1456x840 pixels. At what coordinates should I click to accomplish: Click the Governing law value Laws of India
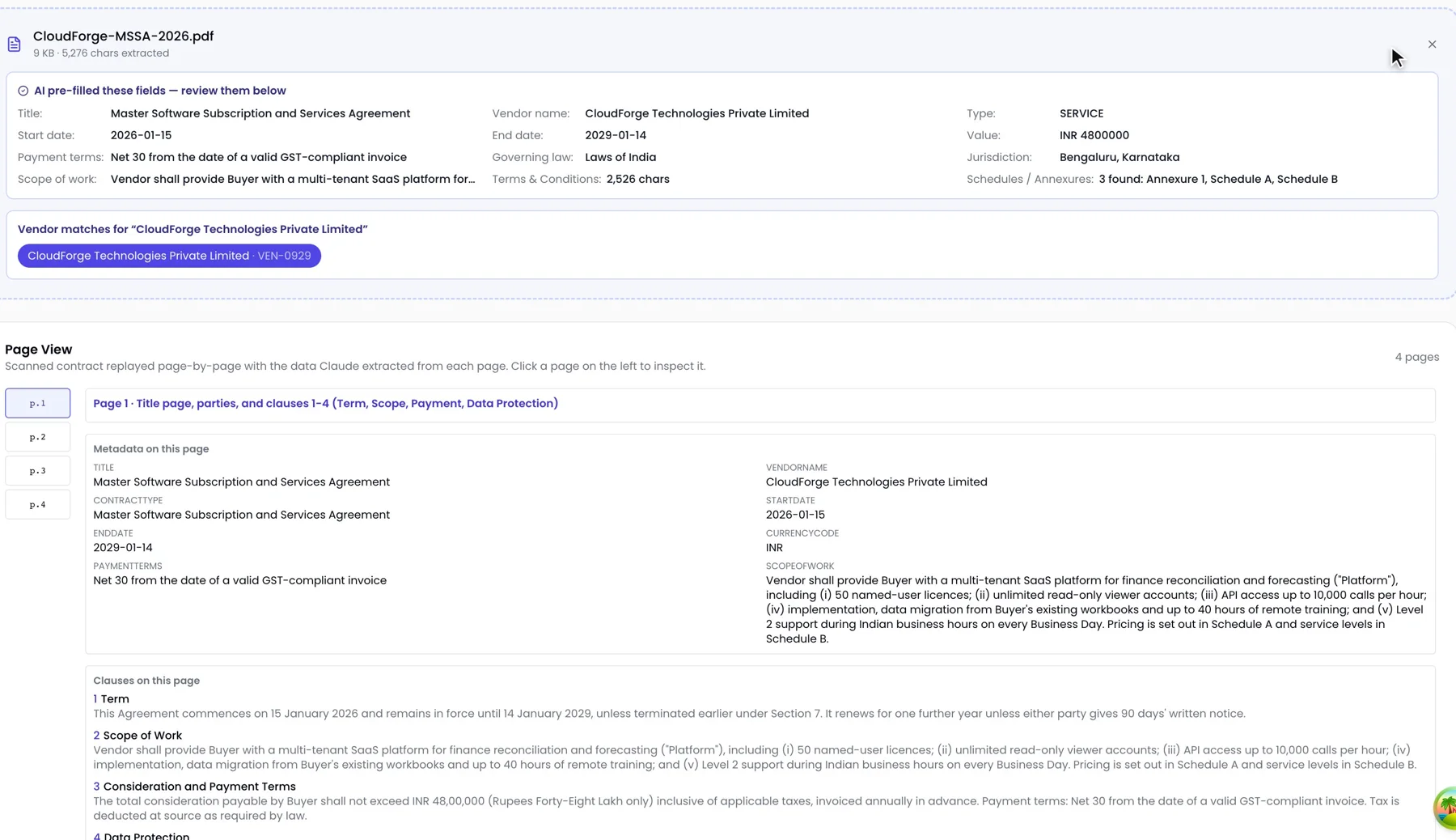[x=620, y=157]
